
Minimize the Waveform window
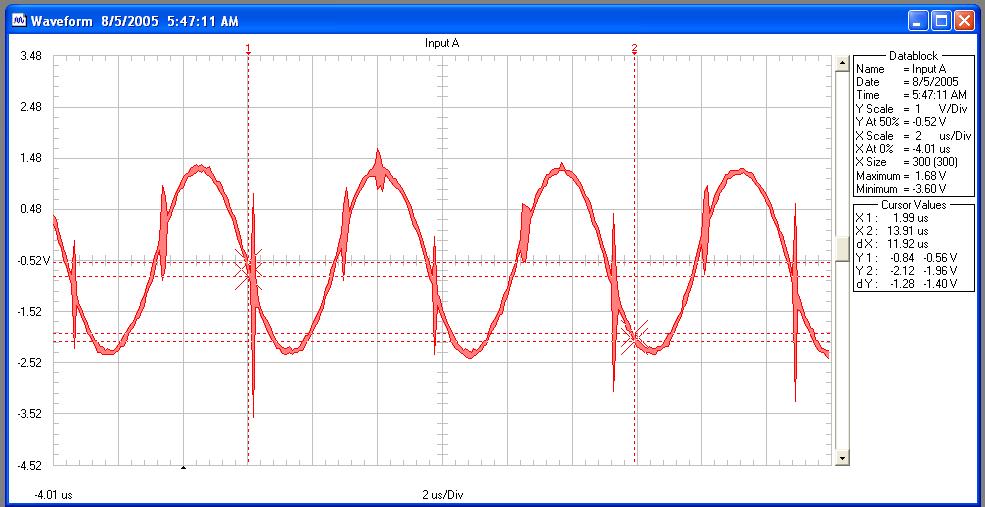918,21
